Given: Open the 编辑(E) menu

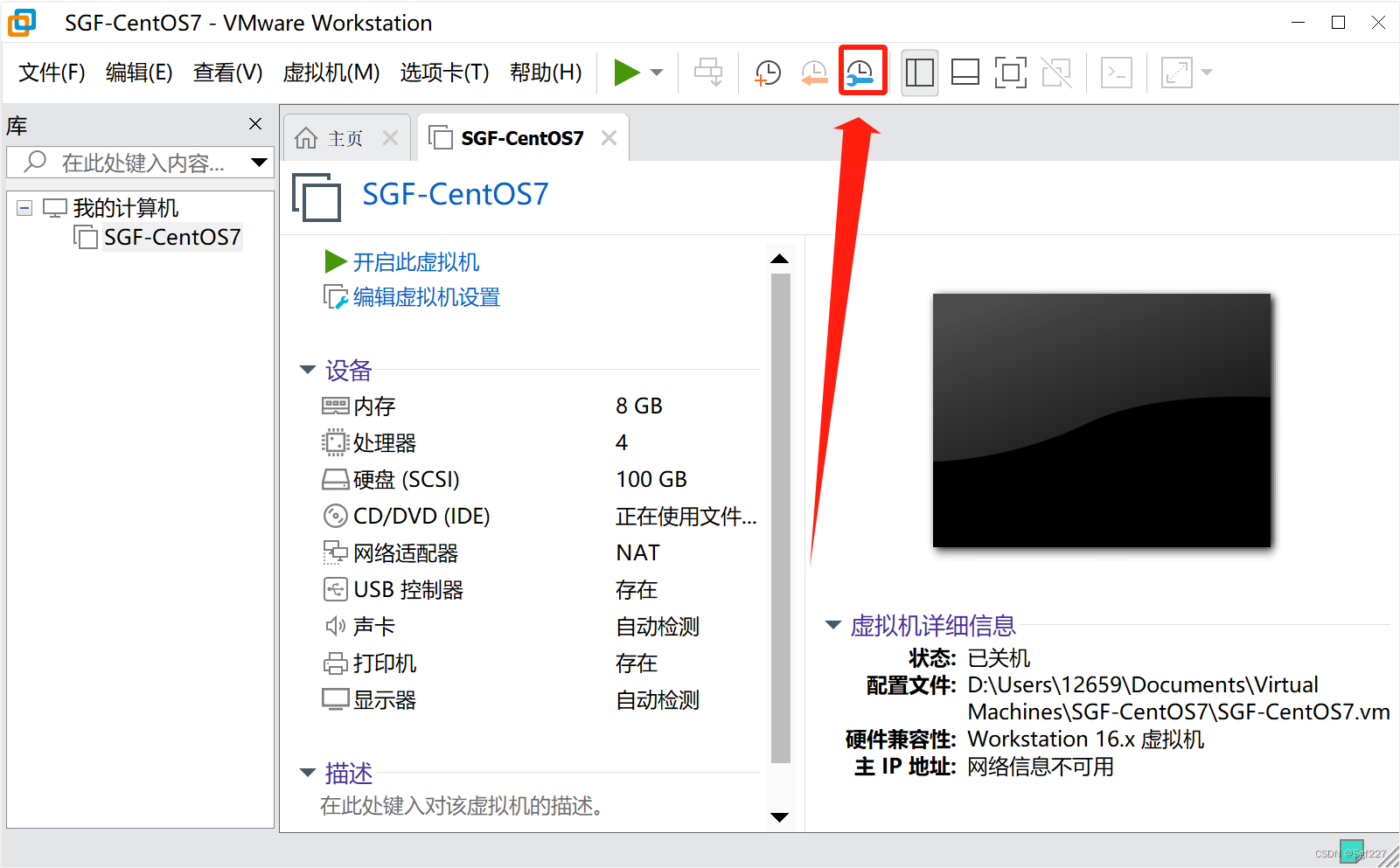Looking at the screenshot, I should tap(139, 73).
